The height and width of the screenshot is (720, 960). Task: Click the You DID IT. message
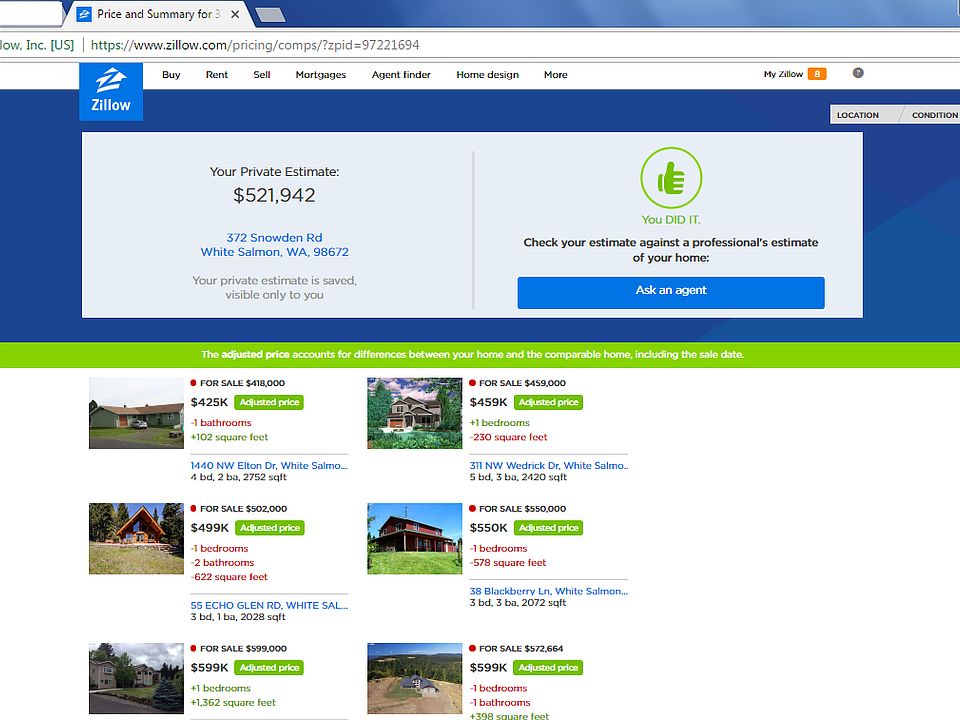pyautogui.click(x=671, y=219)
